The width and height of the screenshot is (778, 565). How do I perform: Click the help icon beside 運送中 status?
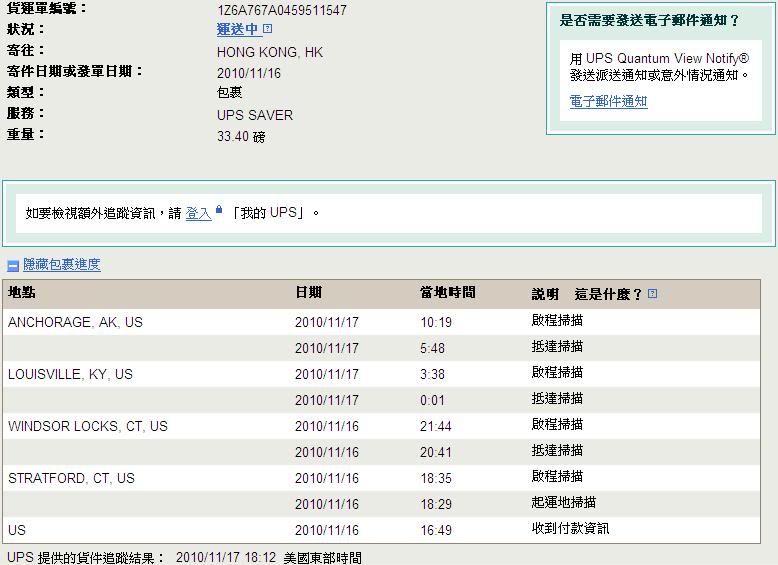[x=268, y=29]
